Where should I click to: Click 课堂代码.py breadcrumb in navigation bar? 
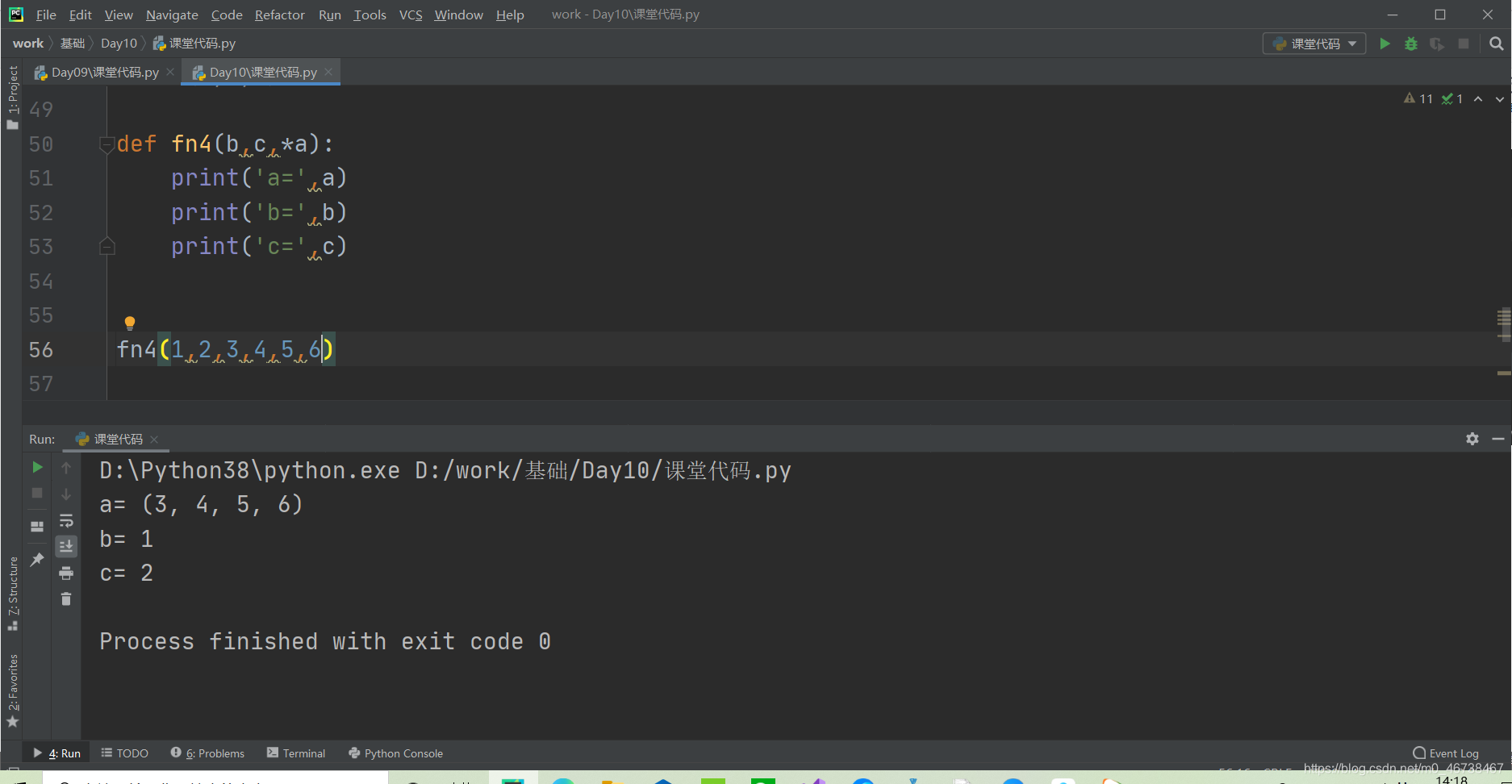tap(194, 44)
